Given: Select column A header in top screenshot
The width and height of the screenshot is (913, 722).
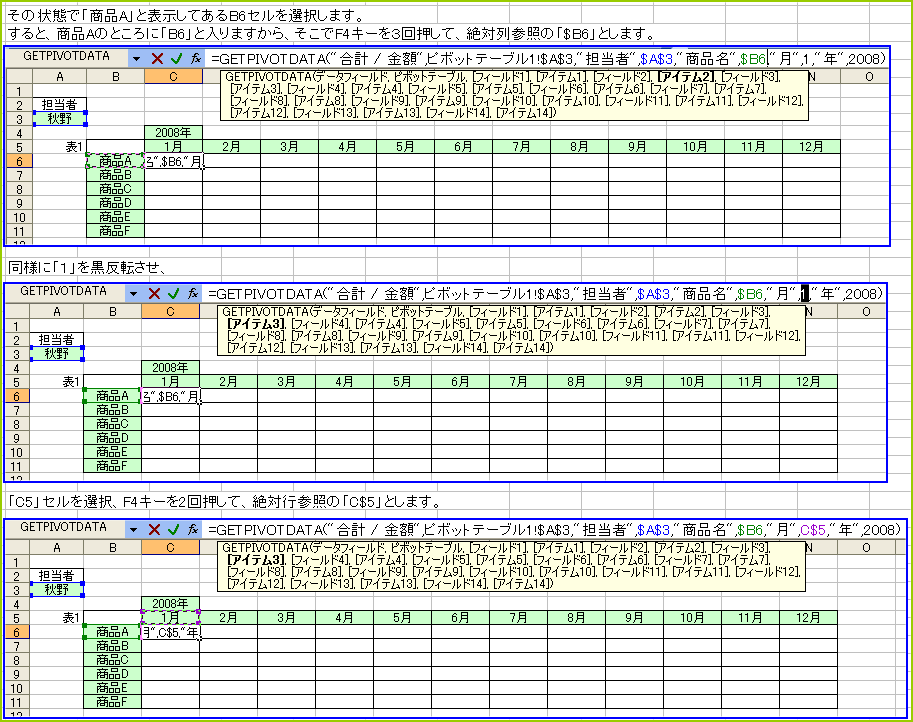Looking at the screenshot, I should tap(59, 76).
